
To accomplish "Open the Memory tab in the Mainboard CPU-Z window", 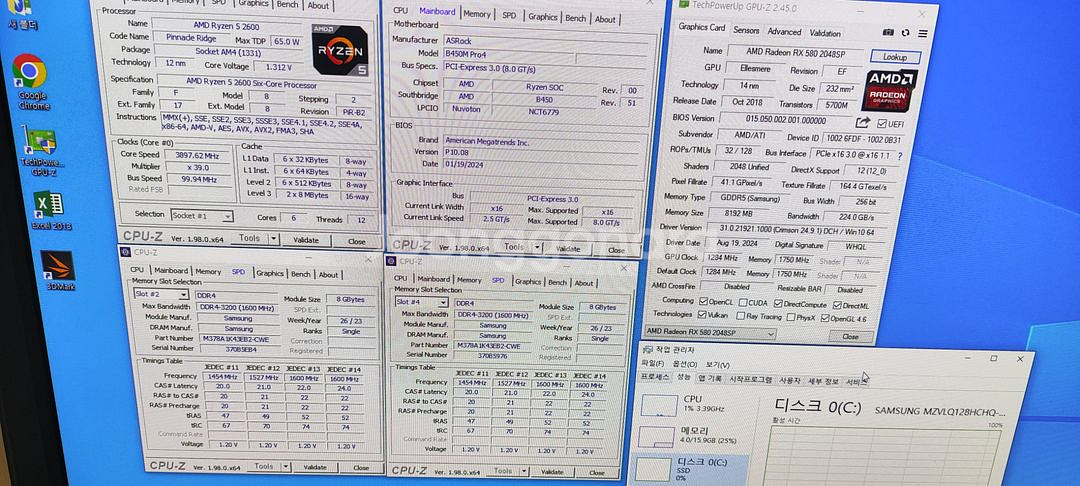I will pos(477,14).
